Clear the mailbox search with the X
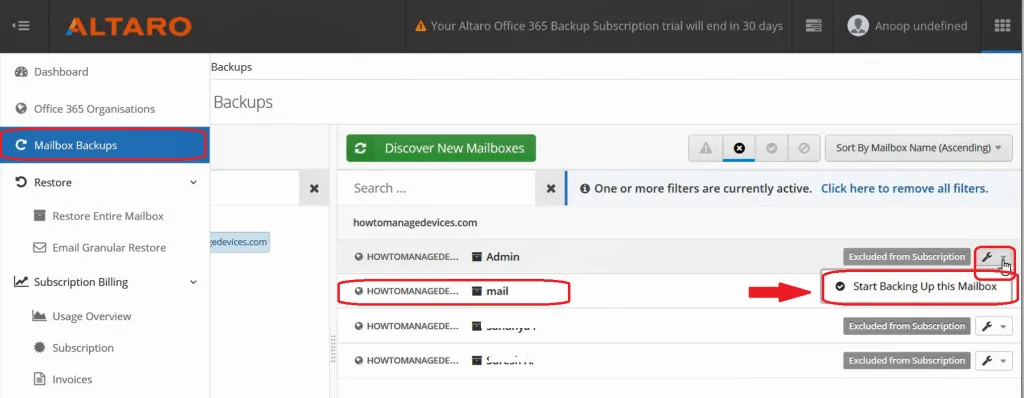 click(551, 188)
